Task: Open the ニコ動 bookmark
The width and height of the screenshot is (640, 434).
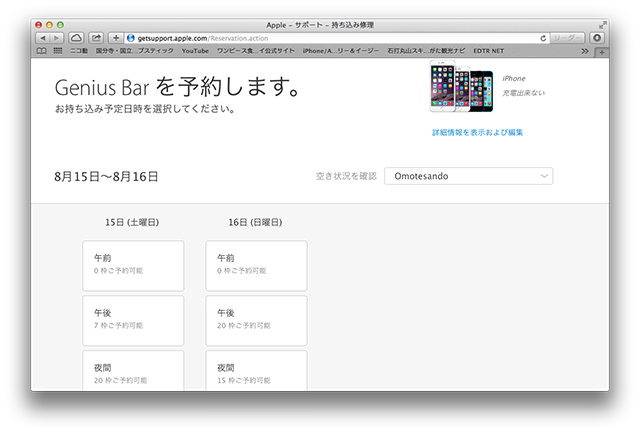Action: click(79, 51)
